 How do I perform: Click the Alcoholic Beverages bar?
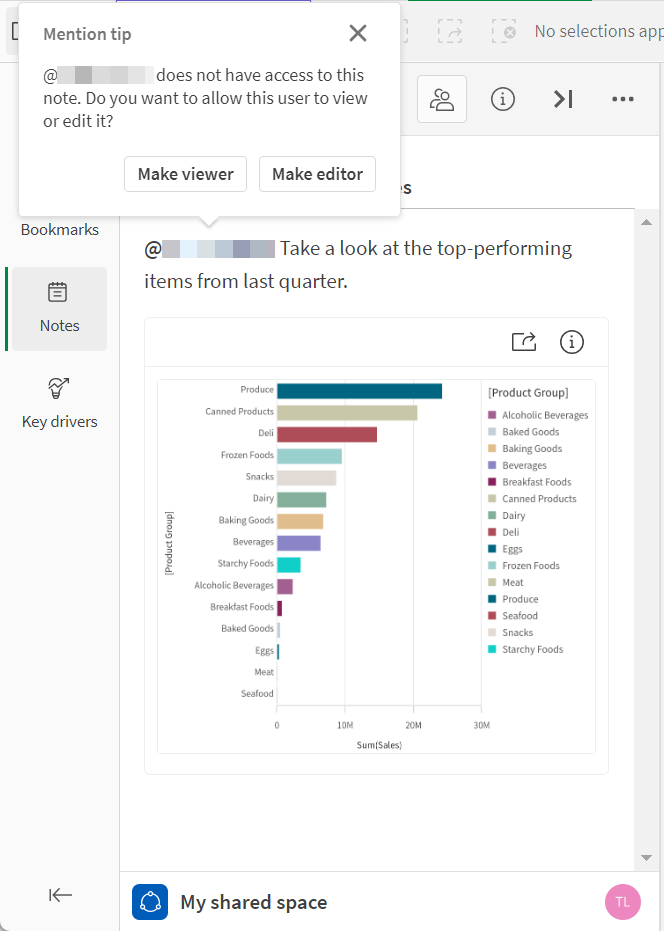(285, 587)
